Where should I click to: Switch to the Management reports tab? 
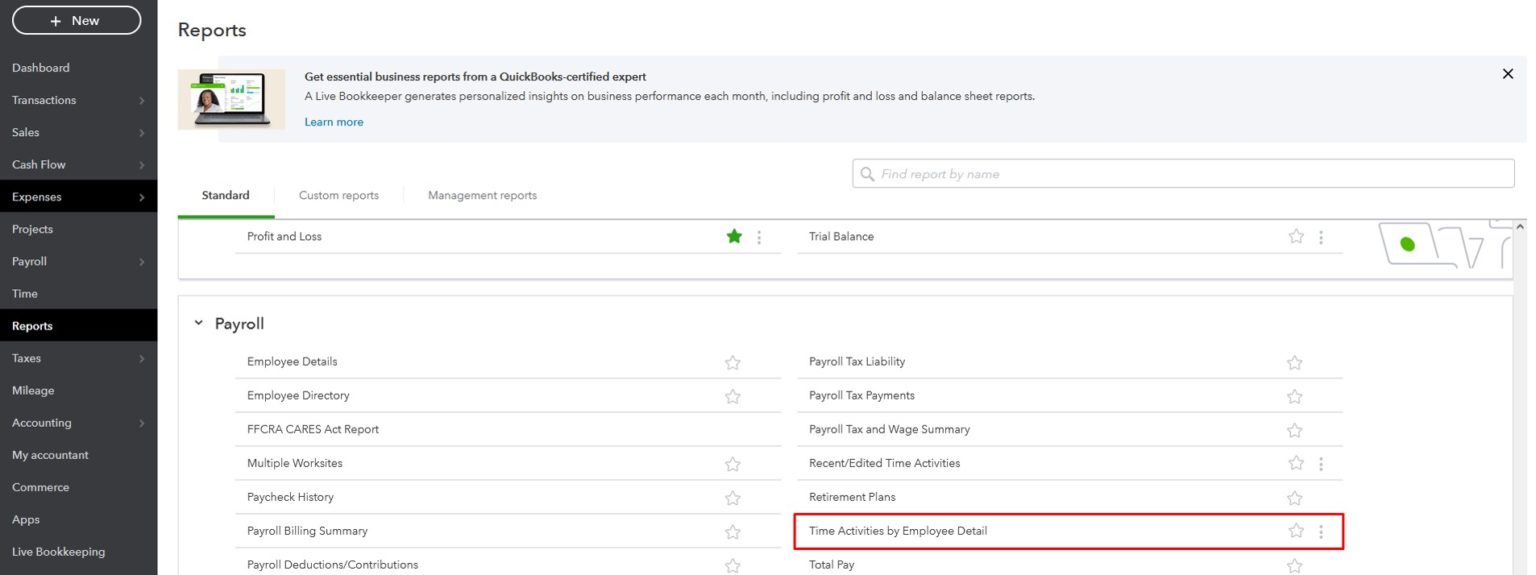(482, 195)
